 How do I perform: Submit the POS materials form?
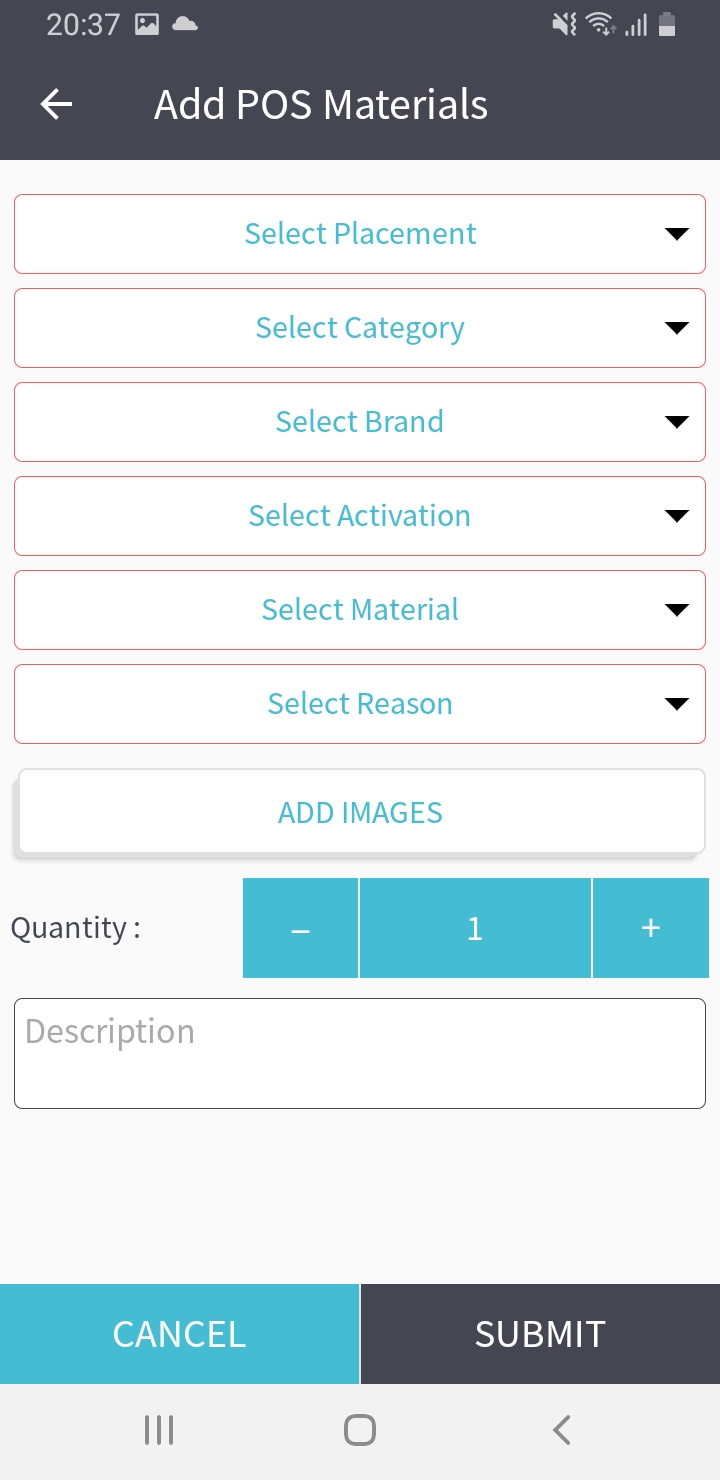coord(540,1334)
